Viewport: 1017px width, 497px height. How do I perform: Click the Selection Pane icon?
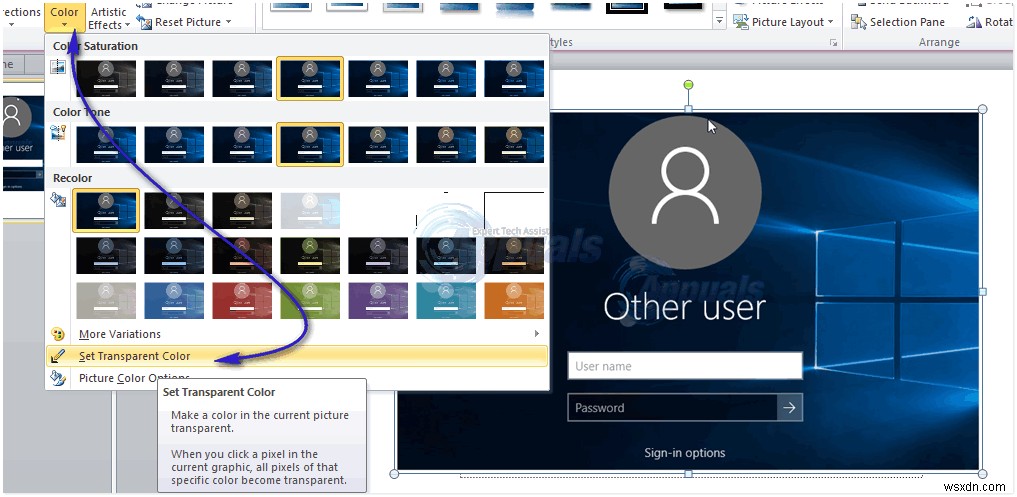pos(859,22)
